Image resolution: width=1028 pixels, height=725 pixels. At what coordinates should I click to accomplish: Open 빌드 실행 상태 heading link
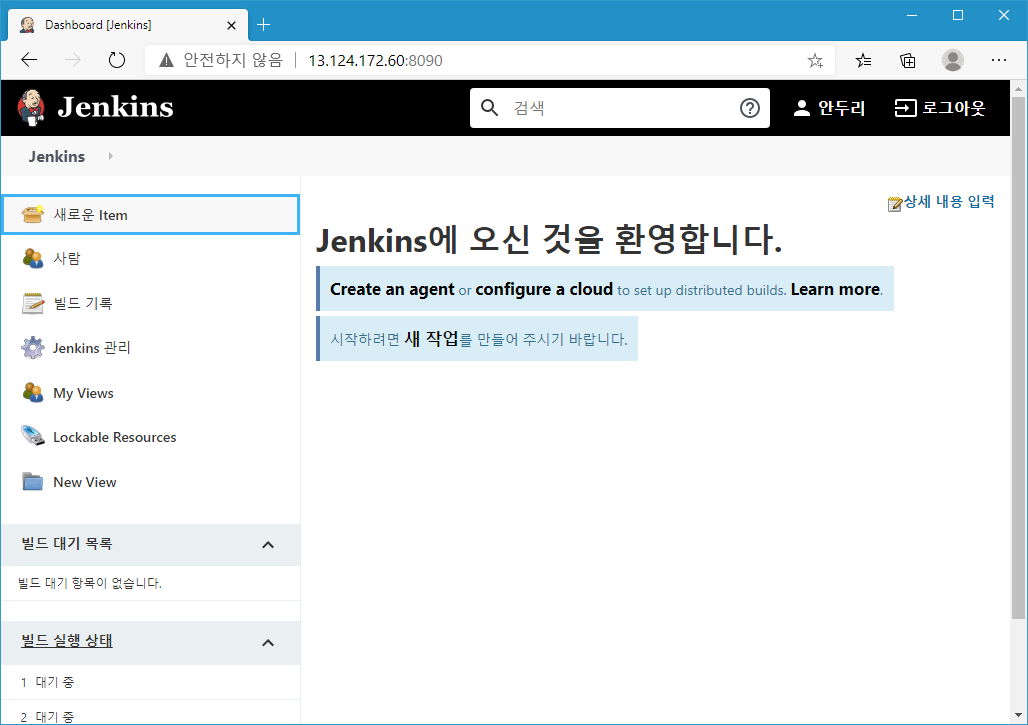point(67,640)
